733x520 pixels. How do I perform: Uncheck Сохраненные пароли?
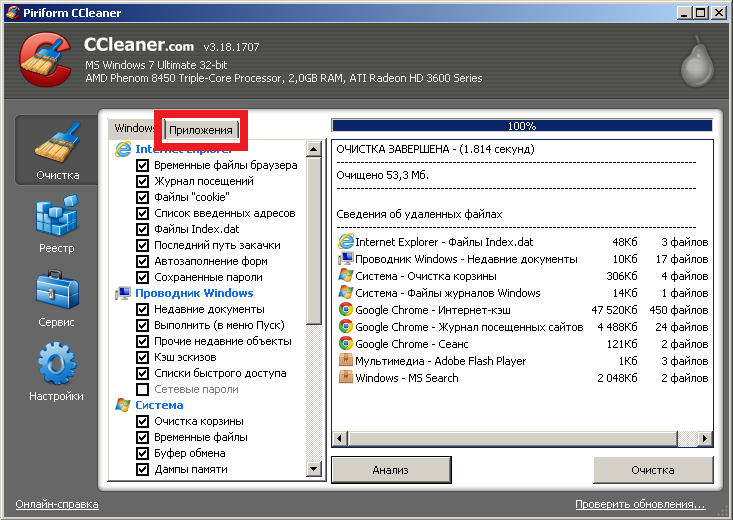[x=143, y=277]
